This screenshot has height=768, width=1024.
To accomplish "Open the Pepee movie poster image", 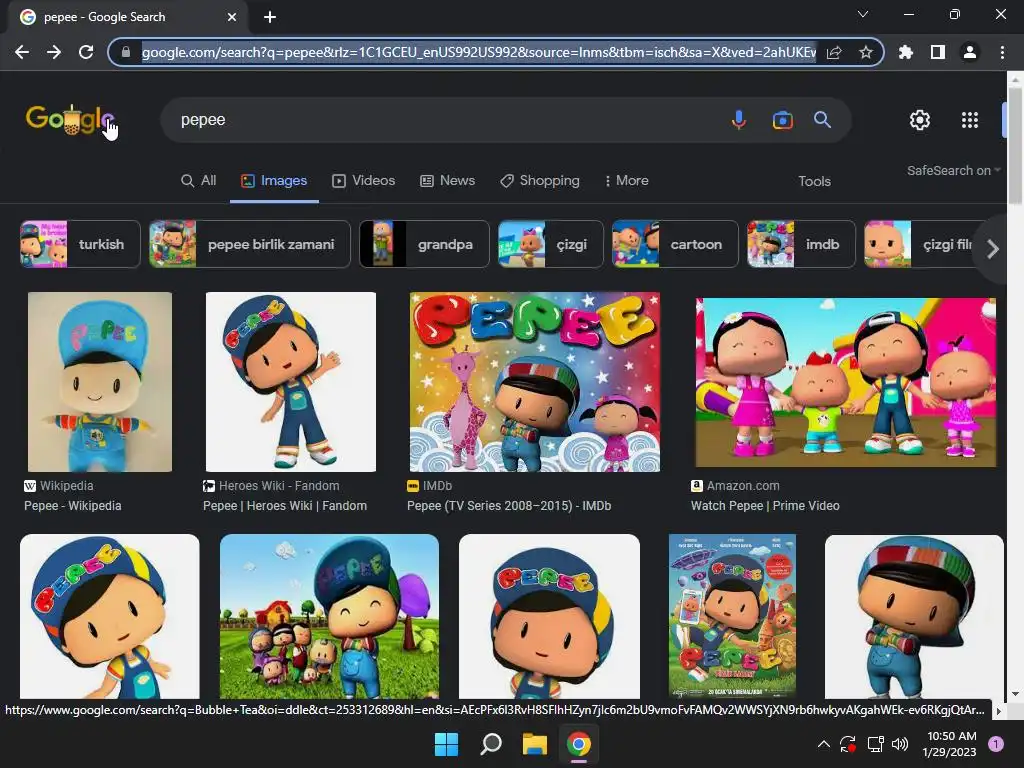I will point(732,616).
